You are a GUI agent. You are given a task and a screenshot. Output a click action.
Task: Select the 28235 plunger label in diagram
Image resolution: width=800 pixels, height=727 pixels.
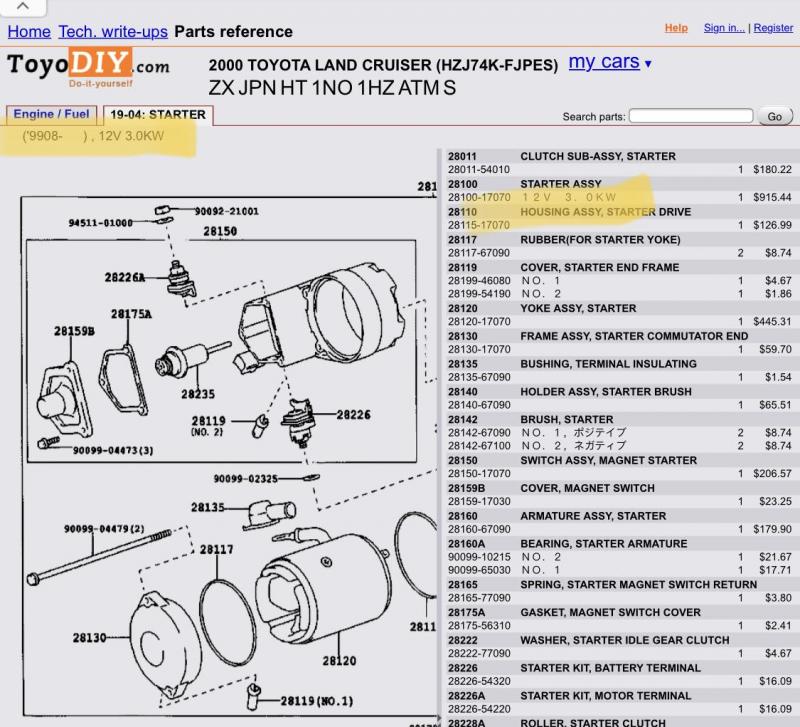point(197,394)
